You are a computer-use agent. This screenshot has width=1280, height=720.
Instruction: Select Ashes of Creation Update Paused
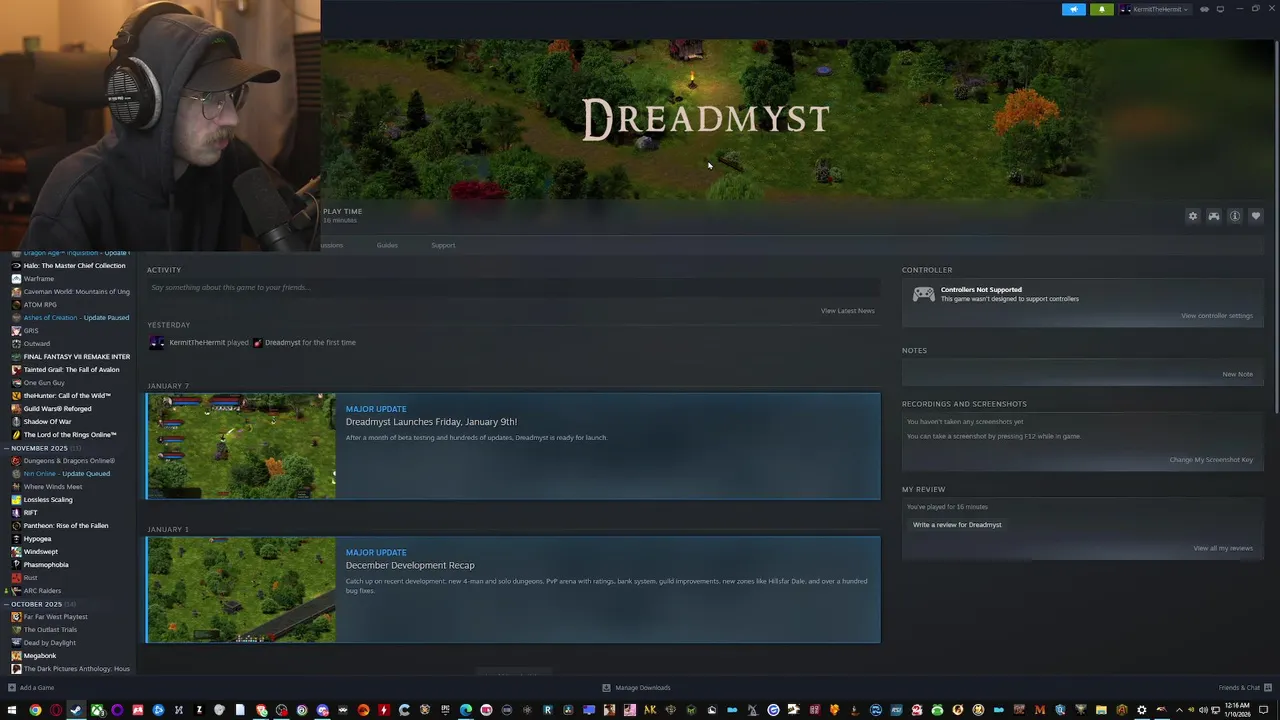(x=76, y=317)
